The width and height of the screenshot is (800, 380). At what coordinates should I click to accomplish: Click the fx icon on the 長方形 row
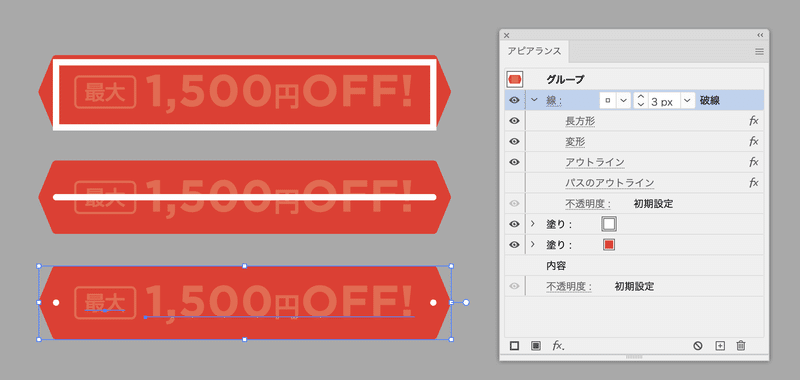(x=754, y=121)
